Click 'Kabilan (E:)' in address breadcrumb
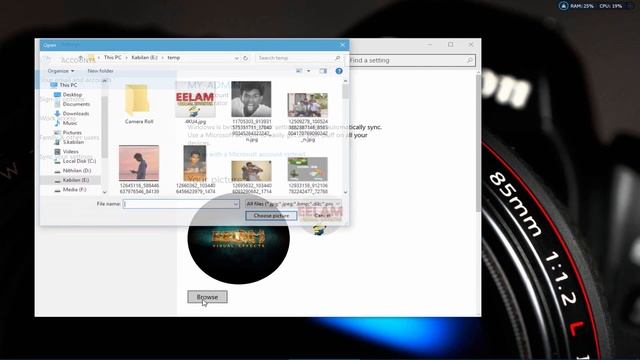The width and height of the screenshot is (640, 360). coord(144,58)
